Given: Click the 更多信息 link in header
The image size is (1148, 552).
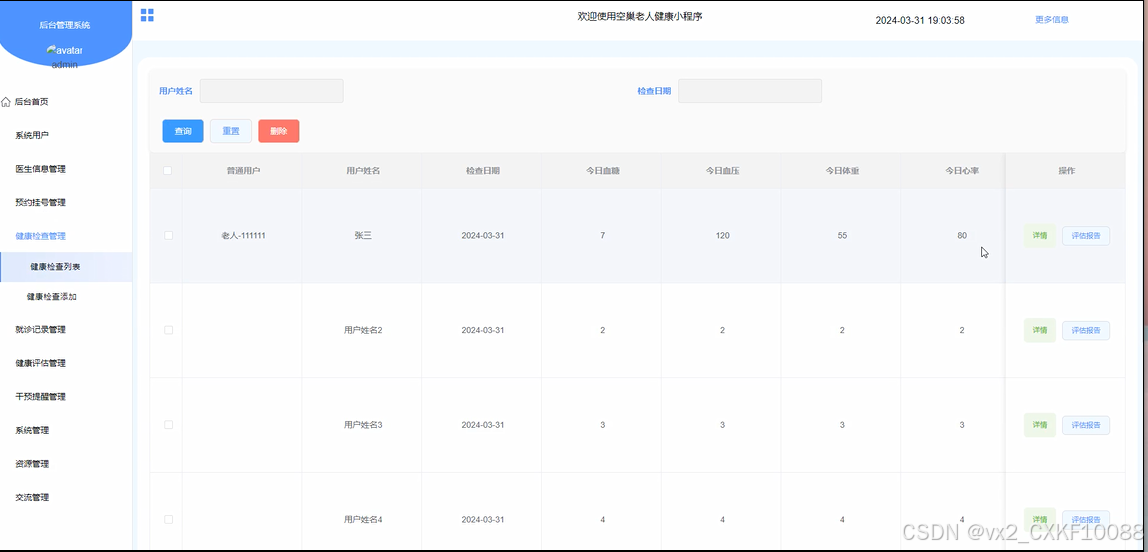Looking at the screenshot, I should pyautogui.click(x=1051, y=20).
